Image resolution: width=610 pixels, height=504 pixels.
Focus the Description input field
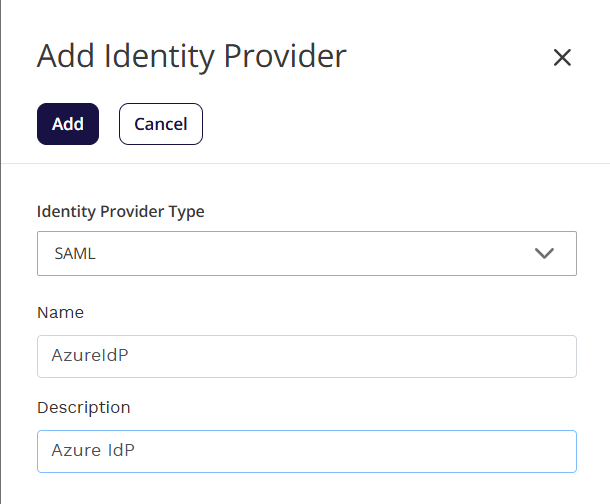pyautogui.click(x=306, y=451)
